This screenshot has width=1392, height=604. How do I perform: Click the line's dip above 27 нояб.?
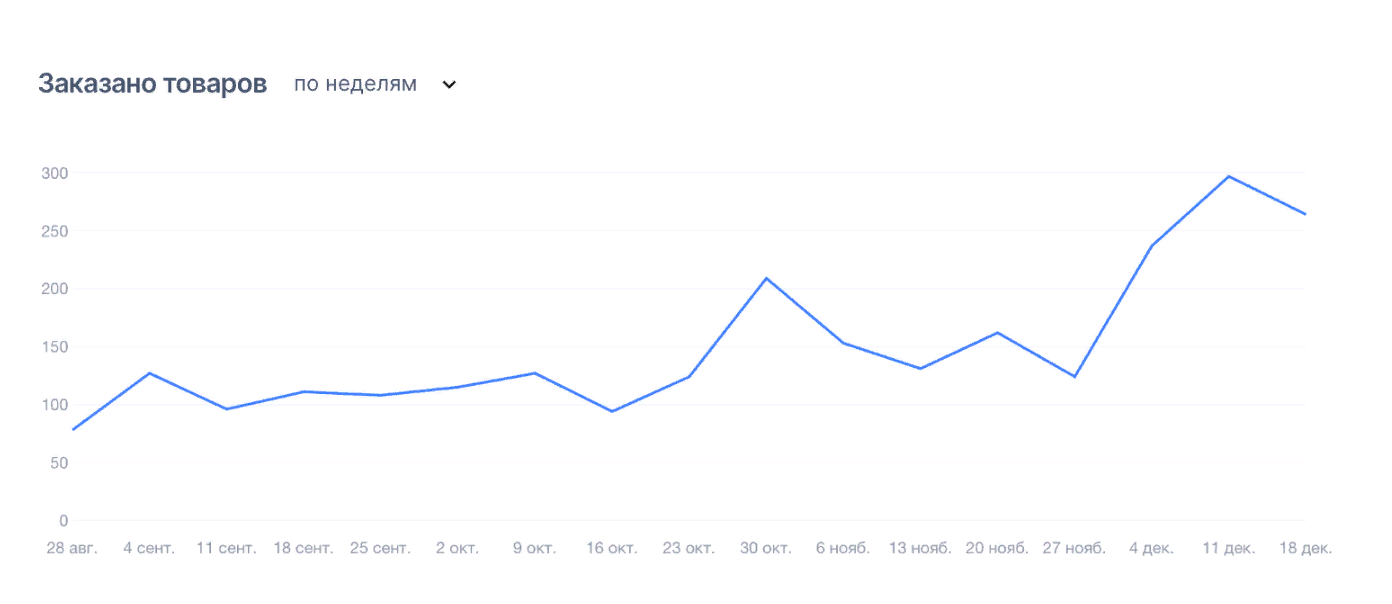pos(1074,377)
